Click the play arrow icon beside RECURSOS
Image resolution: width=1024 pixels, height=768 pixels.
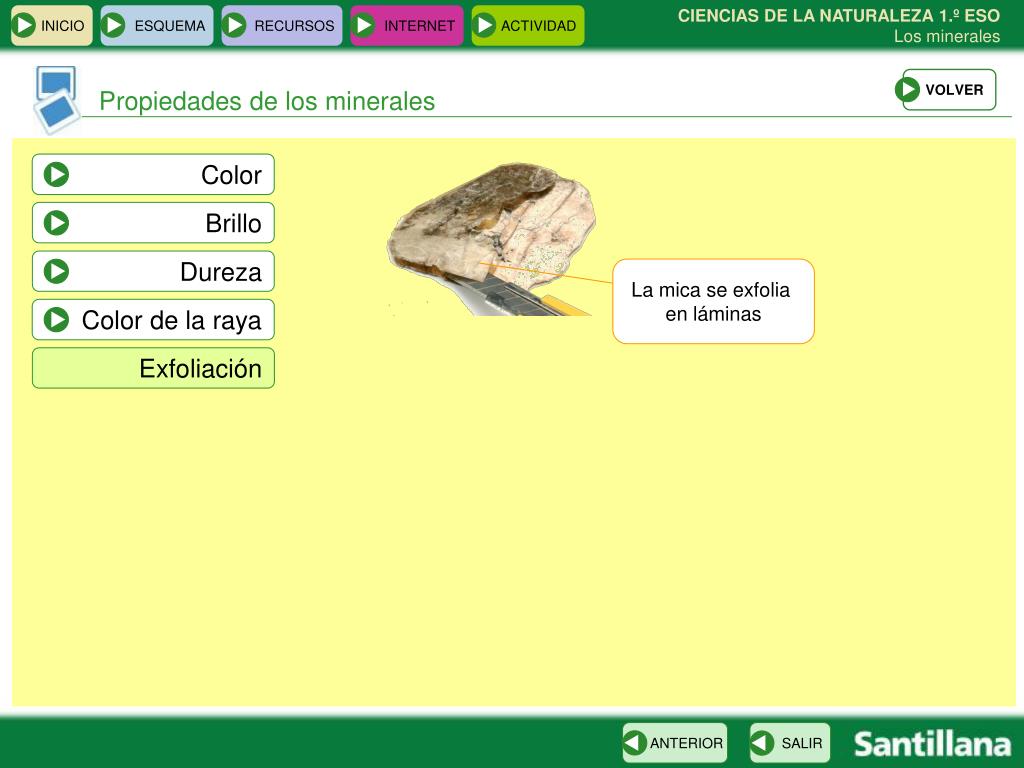click(x=234, y=25)
